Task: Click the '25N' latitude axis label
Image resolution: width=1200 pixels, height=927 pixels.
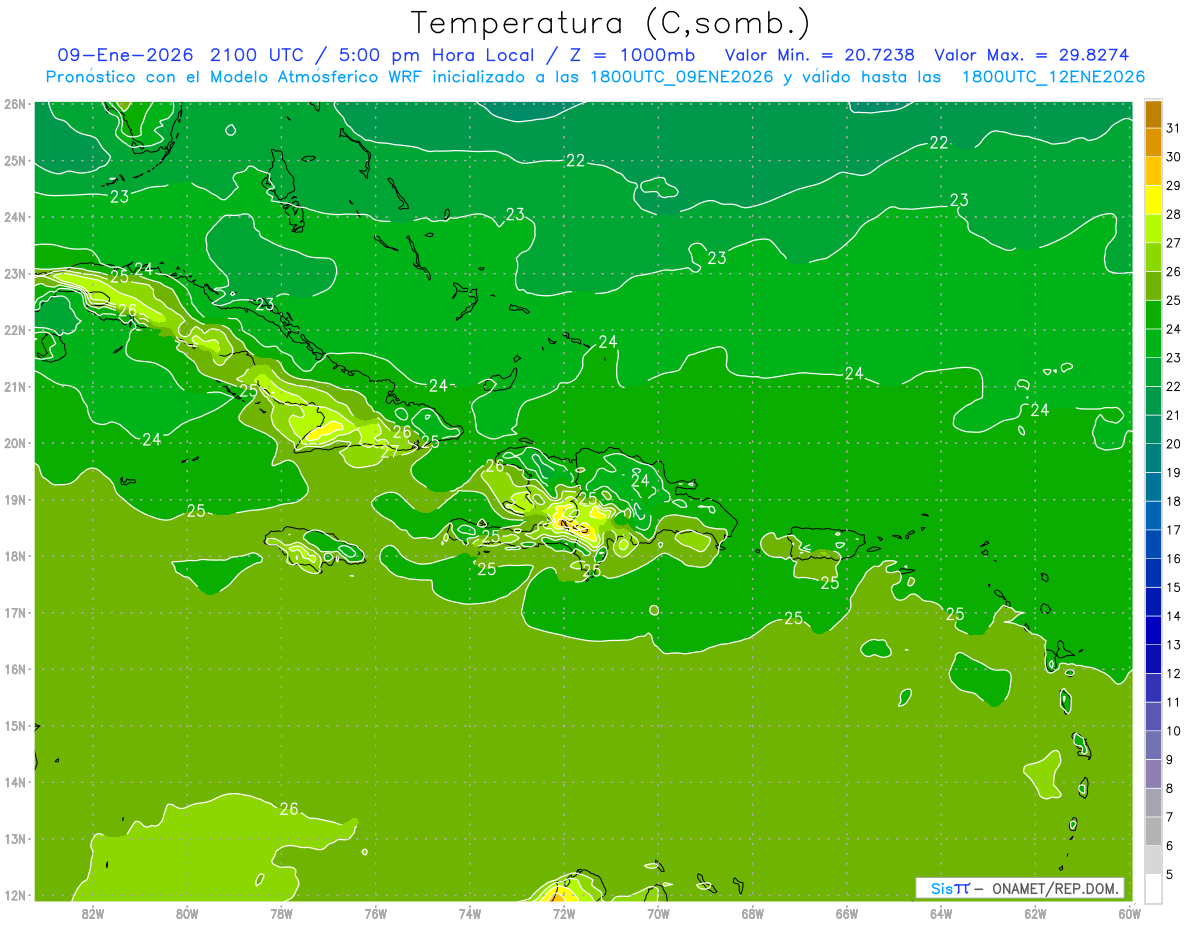Action: click(x=15, y=161)
